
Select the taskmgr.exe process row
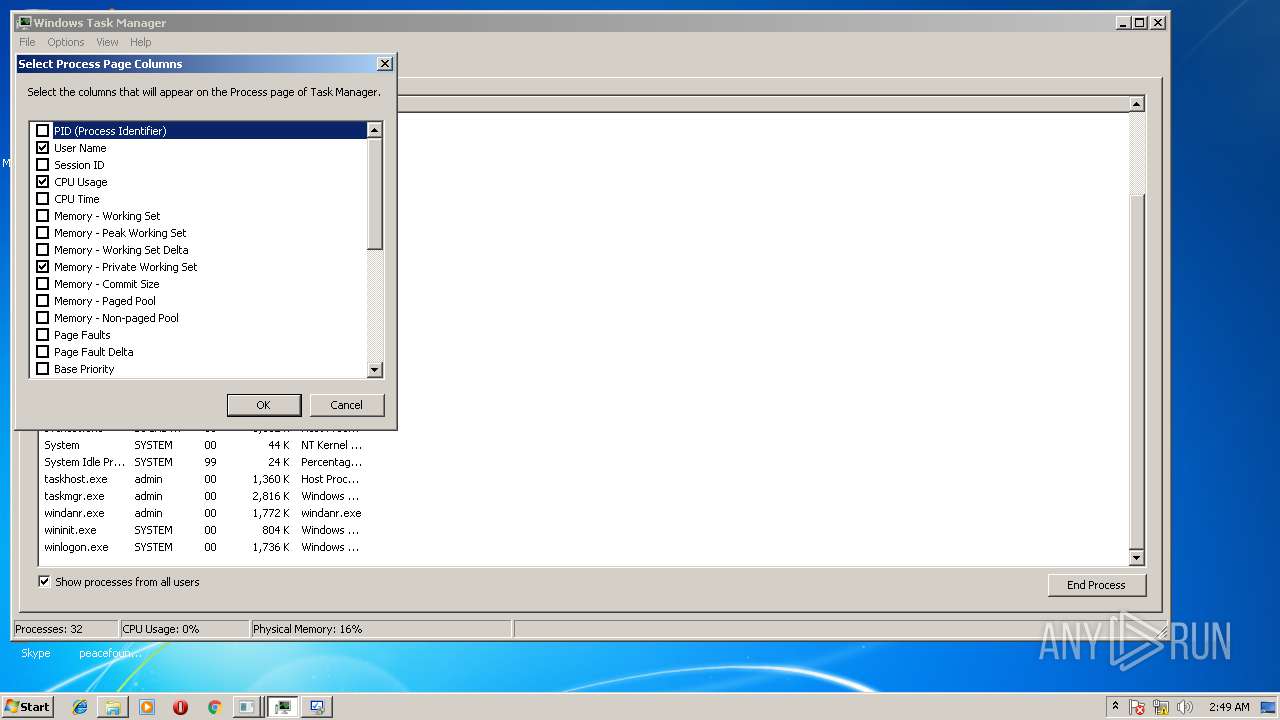coord(203,496)
